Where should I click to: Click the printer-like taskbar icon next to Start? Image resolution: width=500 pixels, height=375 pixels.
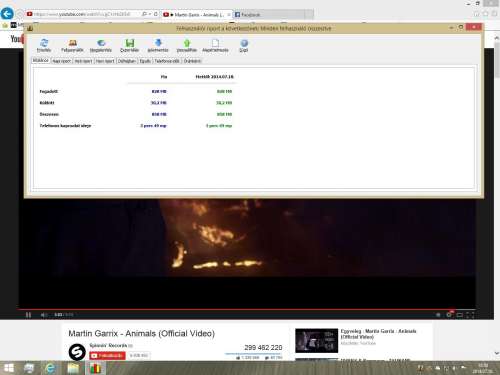coord(29,368)
